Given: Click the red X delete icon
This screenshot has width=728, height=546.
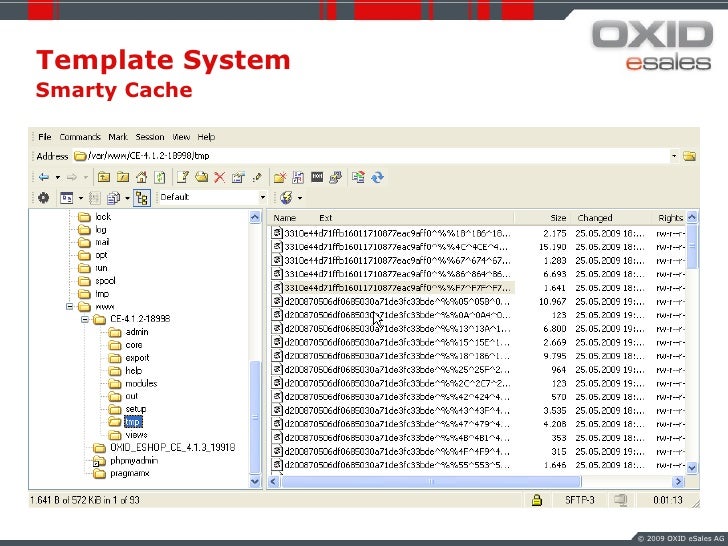Looking at the screenshot, I should point(219,177).
